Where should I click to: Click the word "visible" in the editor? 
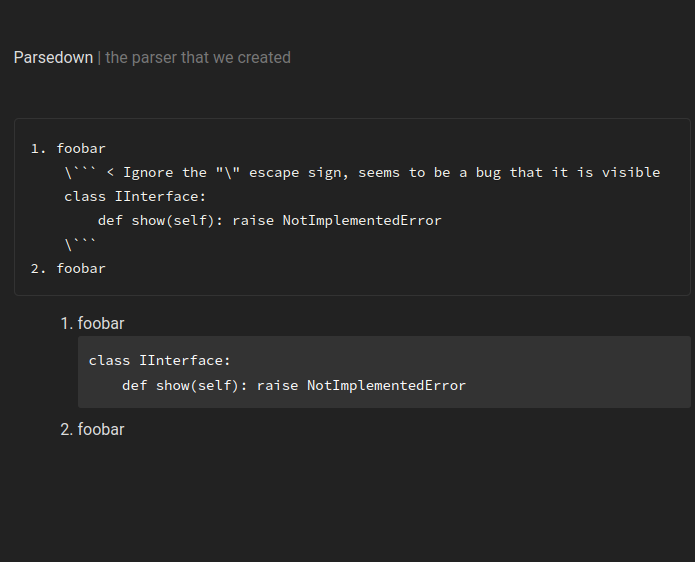tap(631, 173)
